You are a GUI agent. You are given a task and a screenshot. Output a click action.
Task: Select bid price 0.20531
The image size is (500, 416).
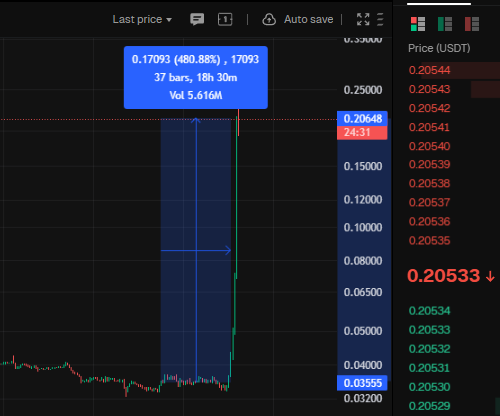click(429, 368)
